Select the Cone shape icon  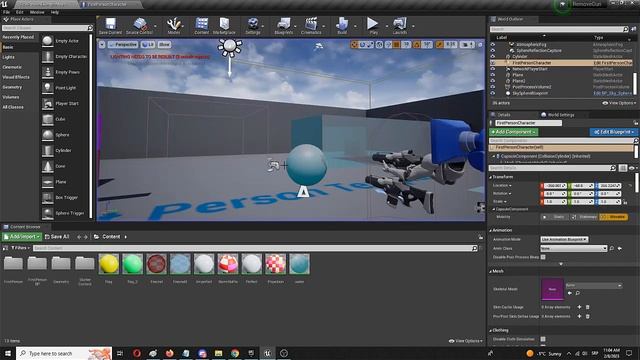coord(48,166)
